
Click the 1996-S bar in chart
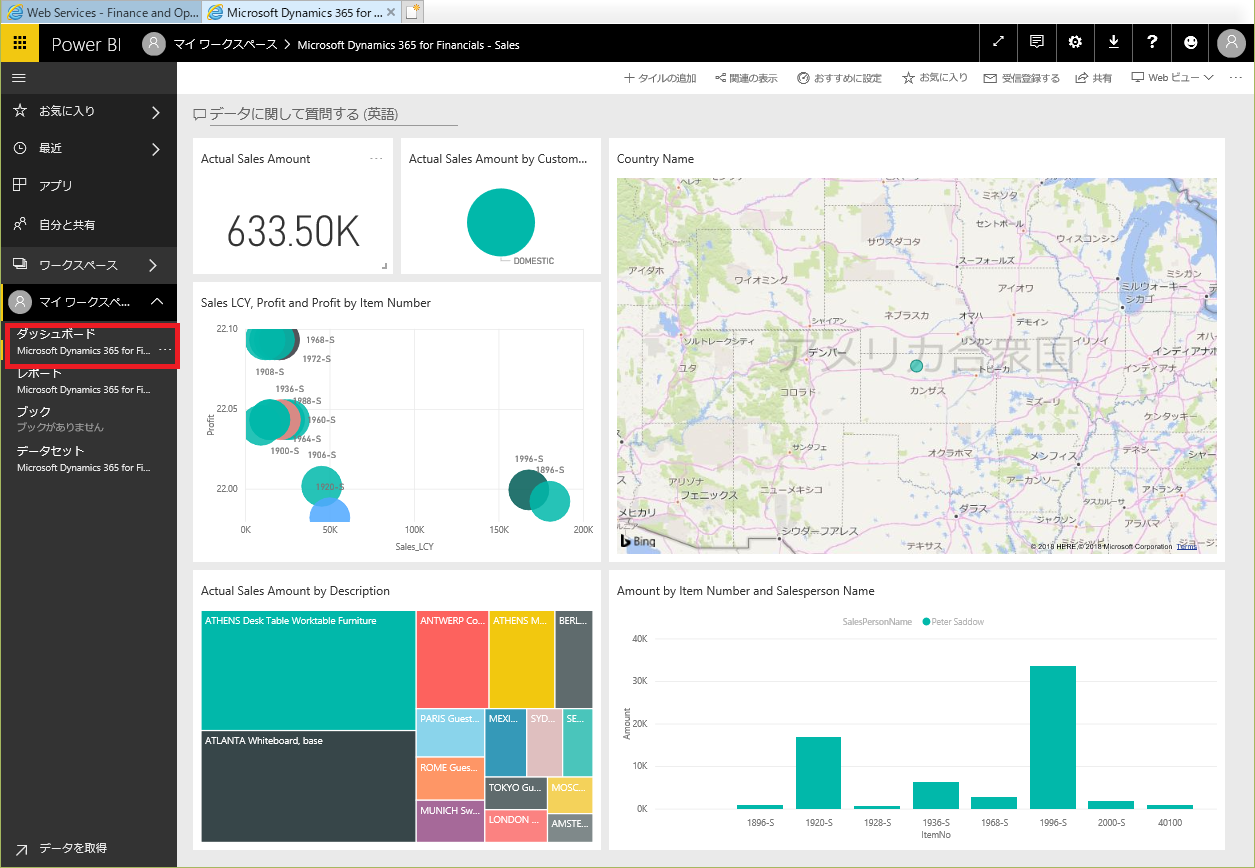(1052, 737)
